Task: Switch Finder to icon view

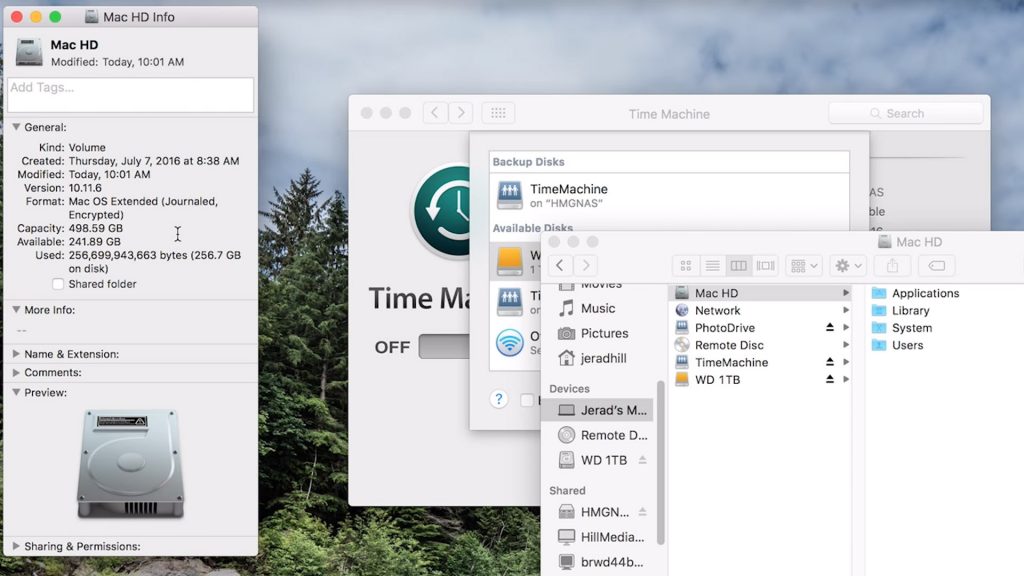Action: [686, 266]
